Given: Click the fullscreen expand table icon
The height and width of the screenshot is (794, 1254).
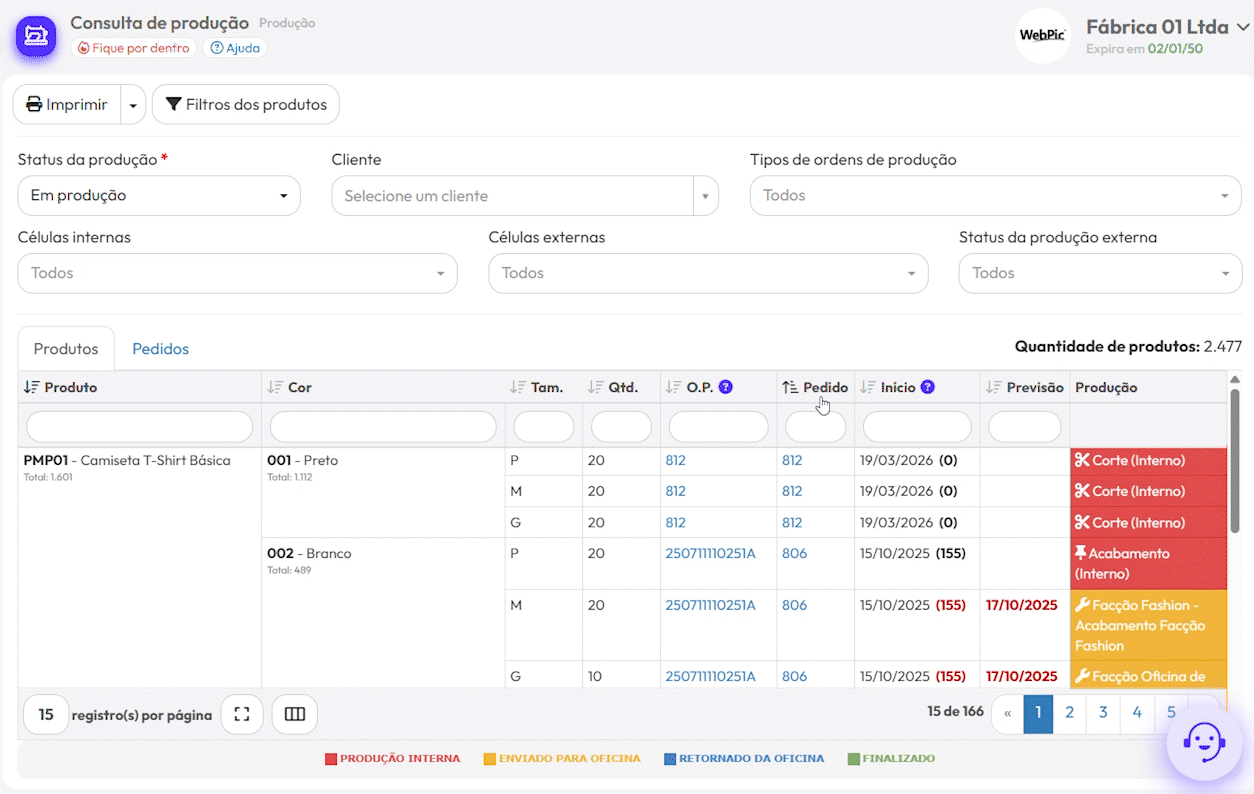Looking at the screenshot, I should click(x=241, y=715).
